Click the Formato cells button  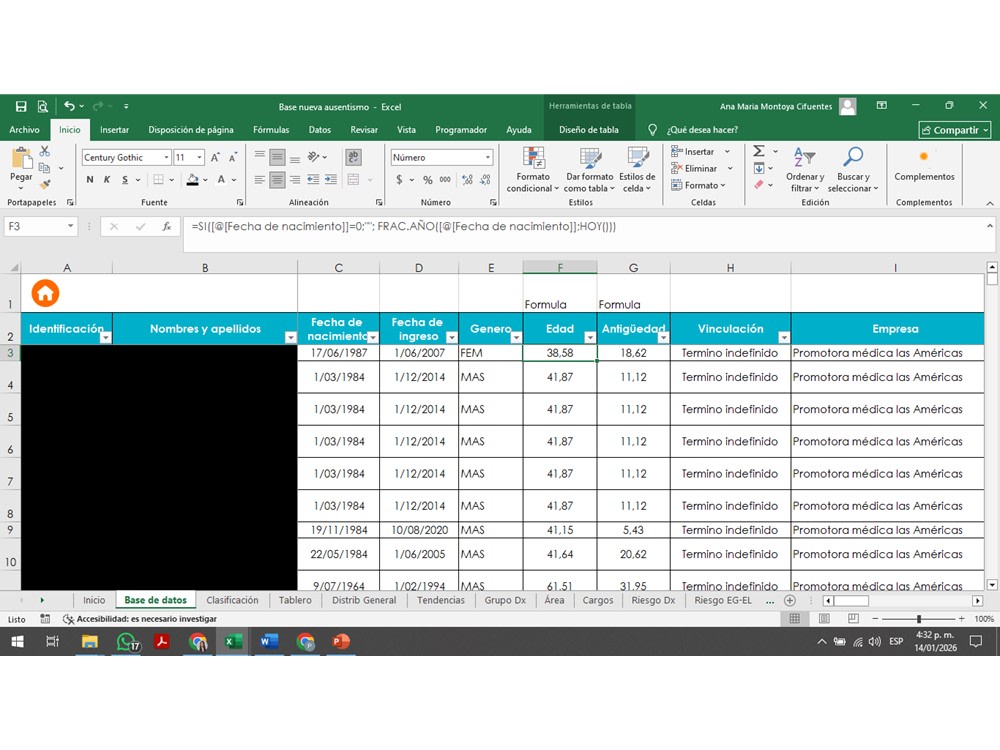pos(698,185)
